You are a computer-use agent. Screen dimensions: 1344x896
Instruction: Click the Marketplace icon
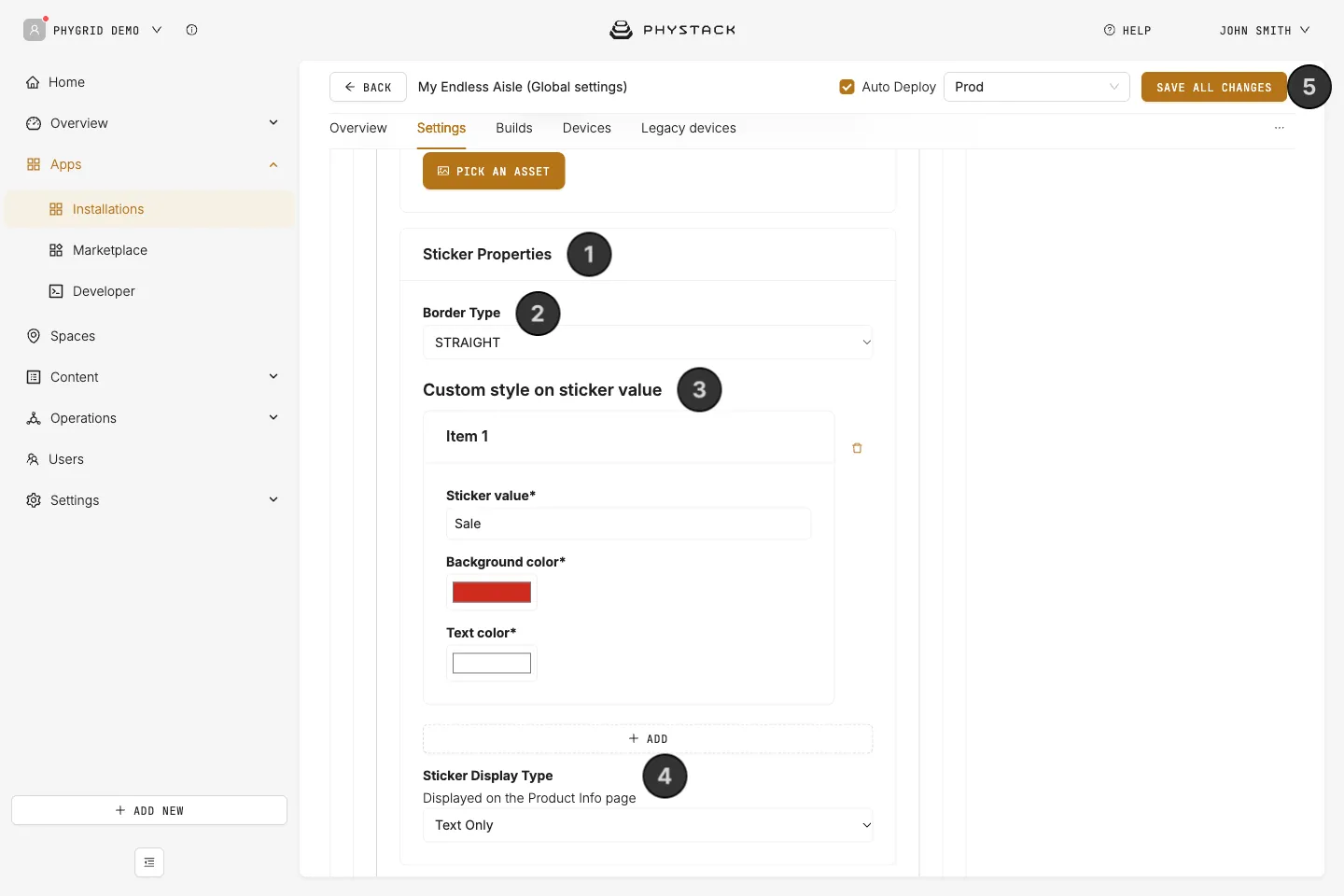tap(56, 250)
